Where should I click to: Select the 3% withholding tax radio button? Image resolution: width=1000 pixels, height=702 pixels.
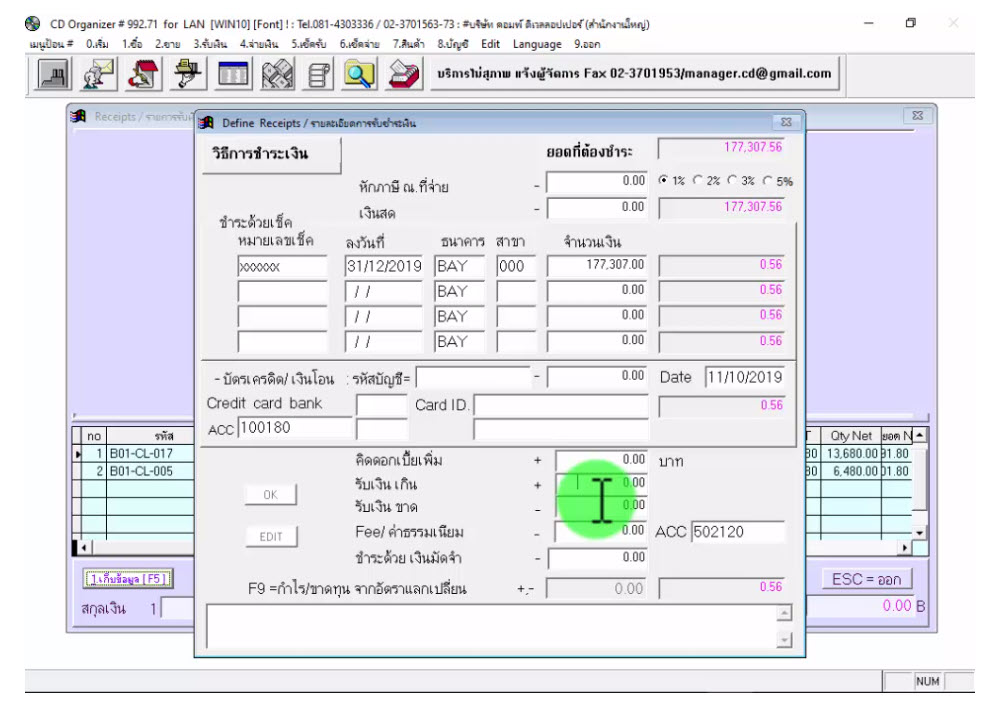tap(731, 182)
